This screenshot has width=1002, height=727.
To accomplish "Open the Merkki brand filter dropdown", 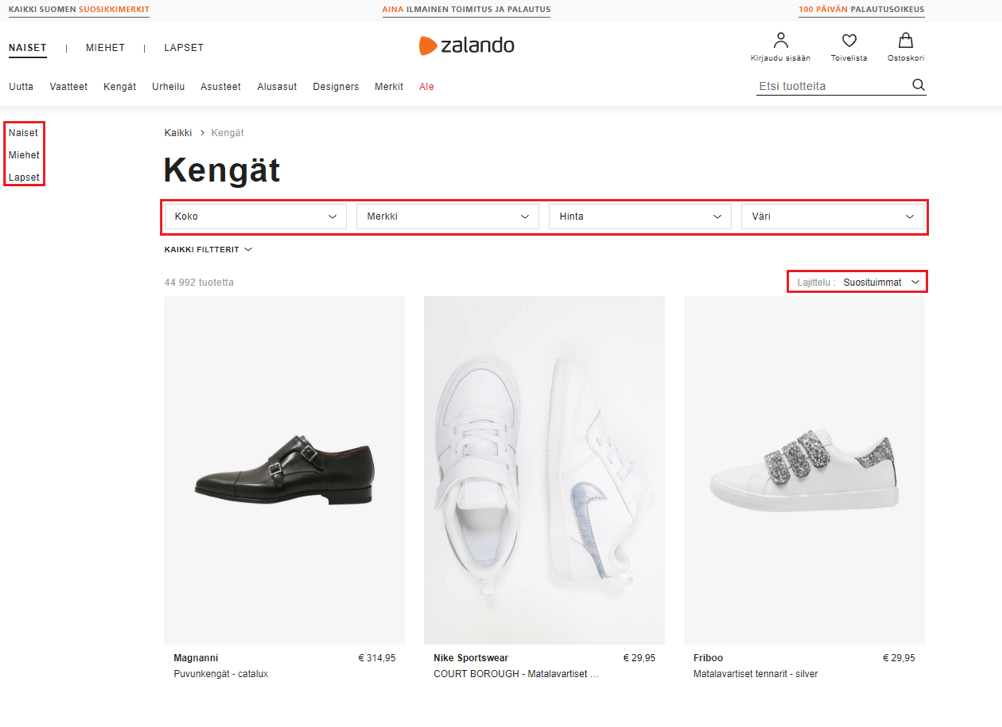I will [x=448, y=217].
